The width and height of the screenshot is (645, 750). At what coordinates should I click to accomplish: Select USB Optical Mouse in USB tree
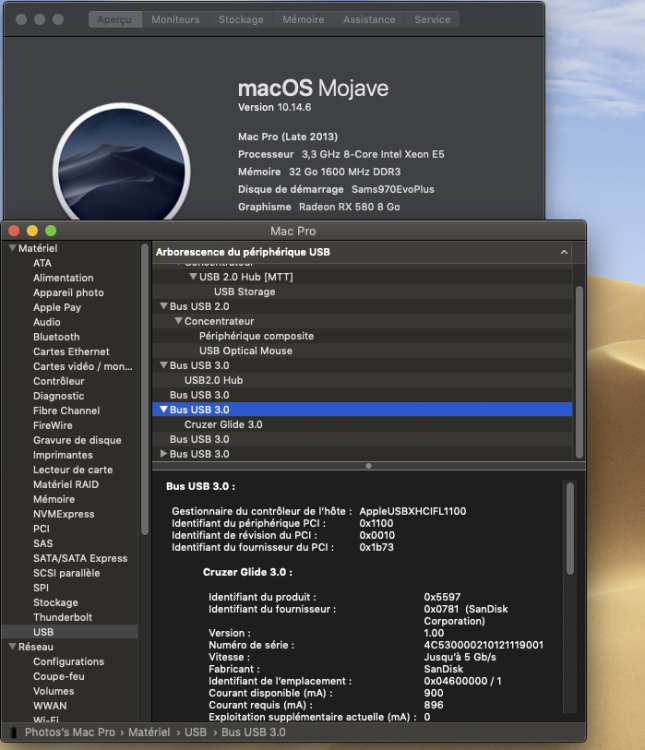pyautogui.click(x=362, y=351)
